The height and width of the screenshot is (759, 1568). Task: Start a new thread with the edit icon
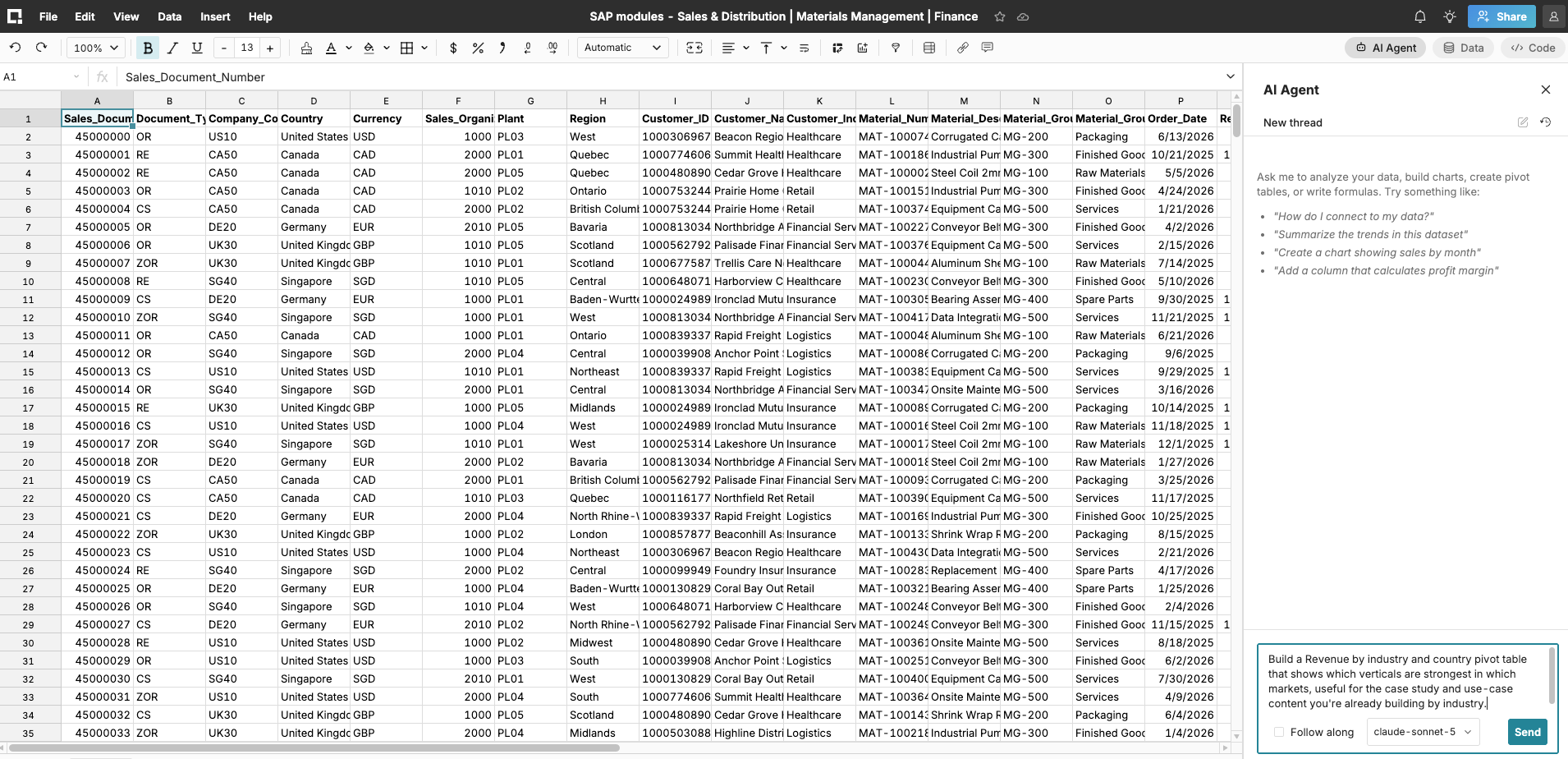[1523, 122]
